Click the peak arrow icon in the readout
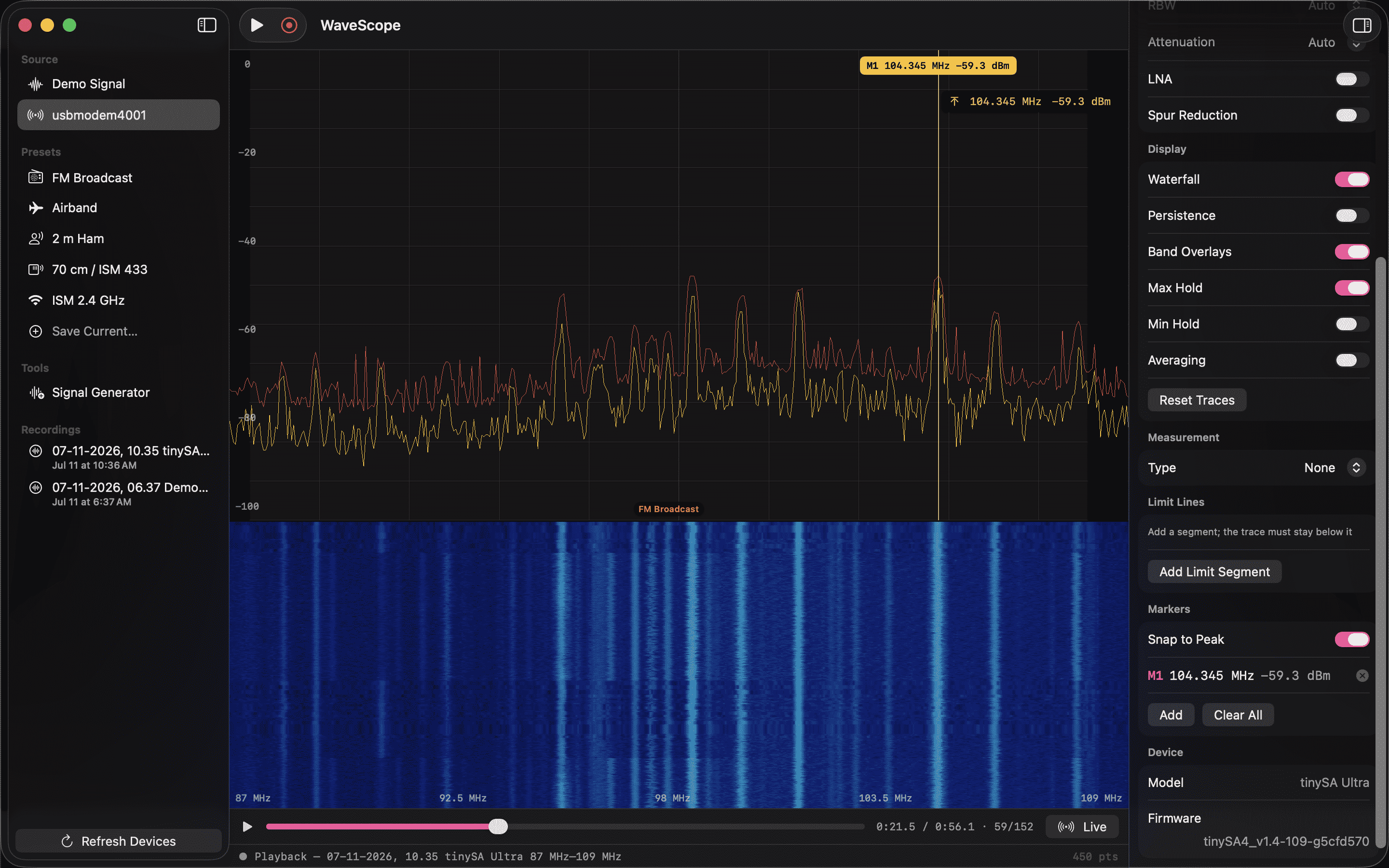Viewport: 1389px width, 868px height. 954,102
